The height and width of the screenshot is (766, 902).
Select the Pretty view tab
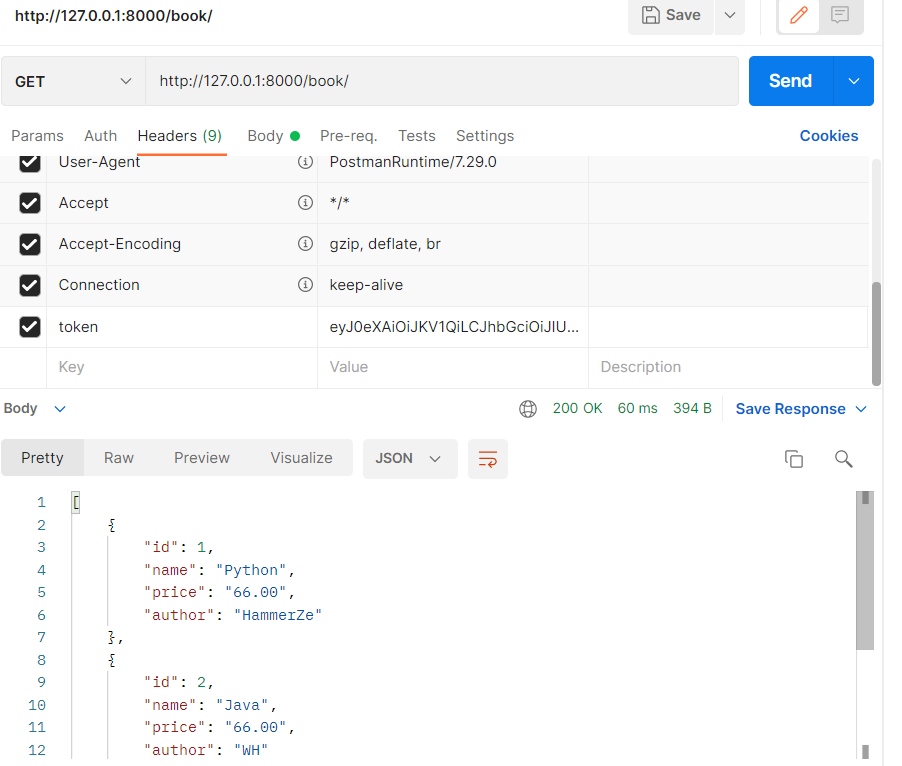pos(43,458)
